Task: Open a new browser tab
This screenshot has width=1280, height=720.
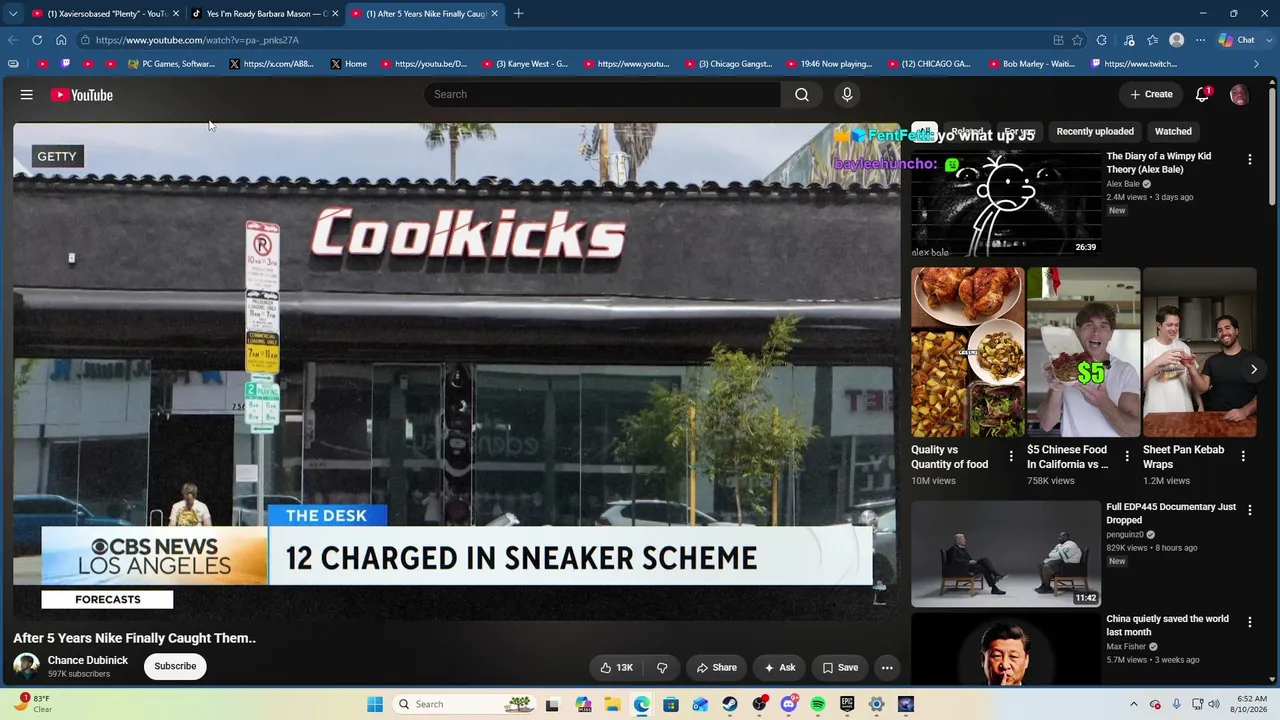Action: [x=519, y=14]
